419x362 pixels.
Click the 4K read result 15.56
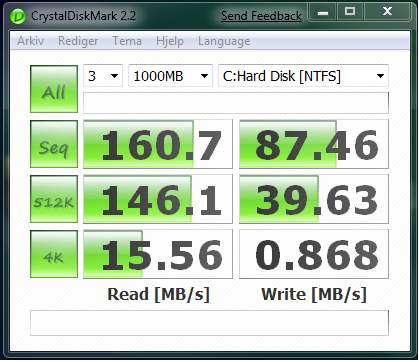coord(158,254)
